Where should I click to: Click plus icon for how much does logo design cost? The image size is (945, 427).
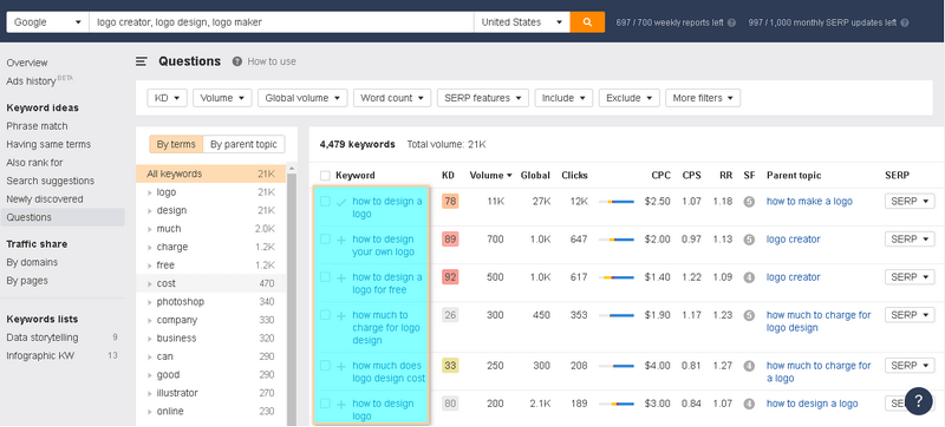point(341,366)
